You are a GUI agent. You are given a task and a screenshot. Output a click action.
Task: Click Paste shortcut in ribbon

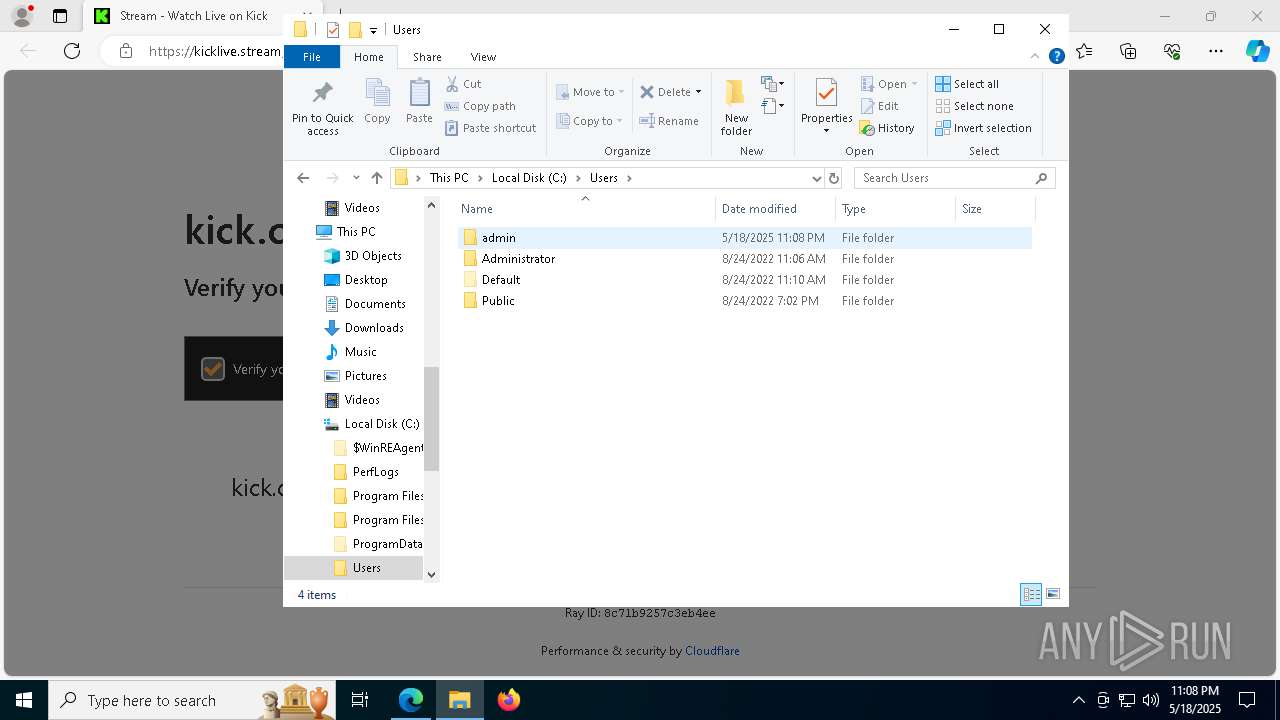[x=490, y=128]
